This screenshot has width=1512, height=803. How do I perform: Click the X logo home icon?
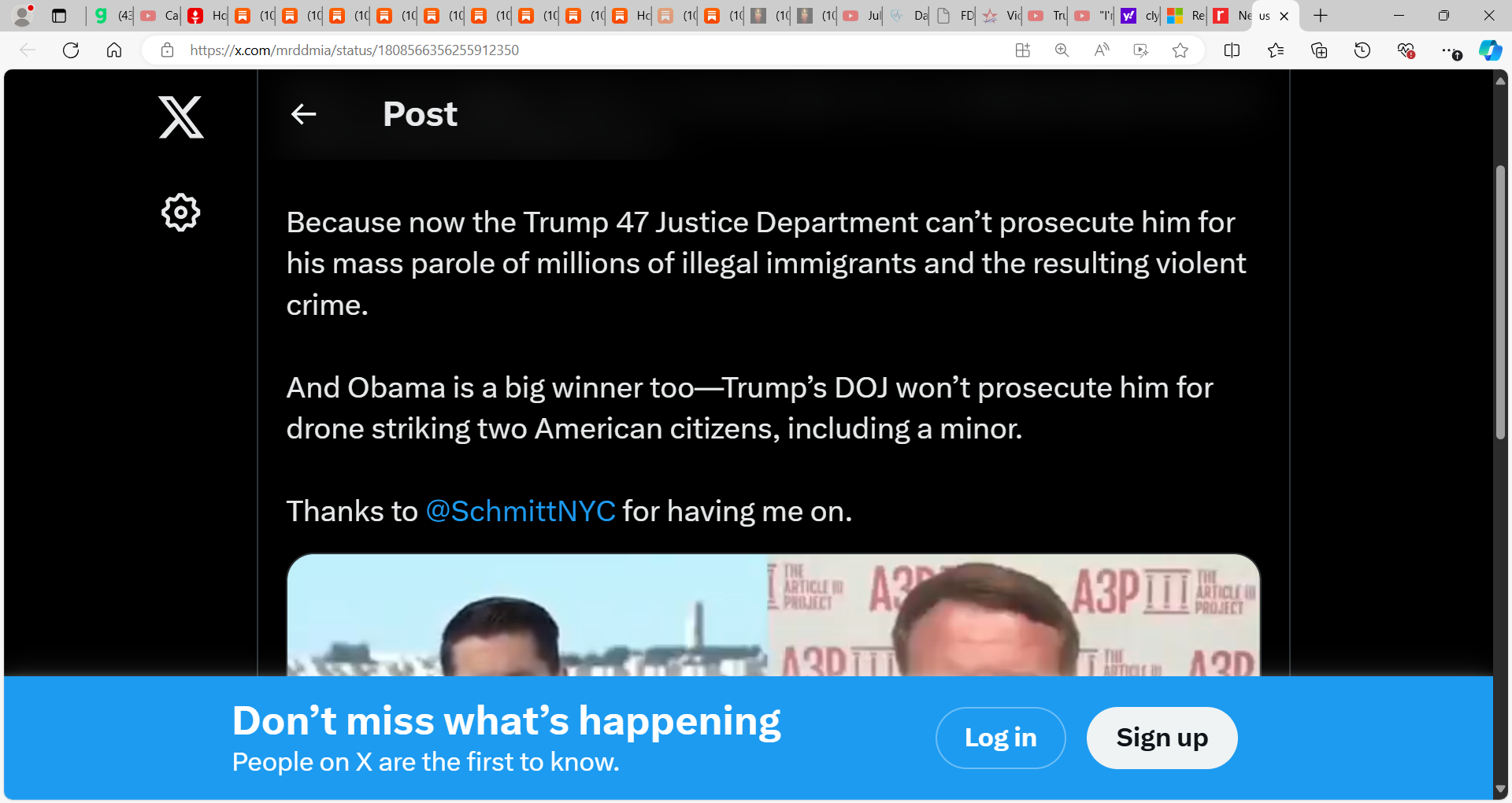point(181,117)
